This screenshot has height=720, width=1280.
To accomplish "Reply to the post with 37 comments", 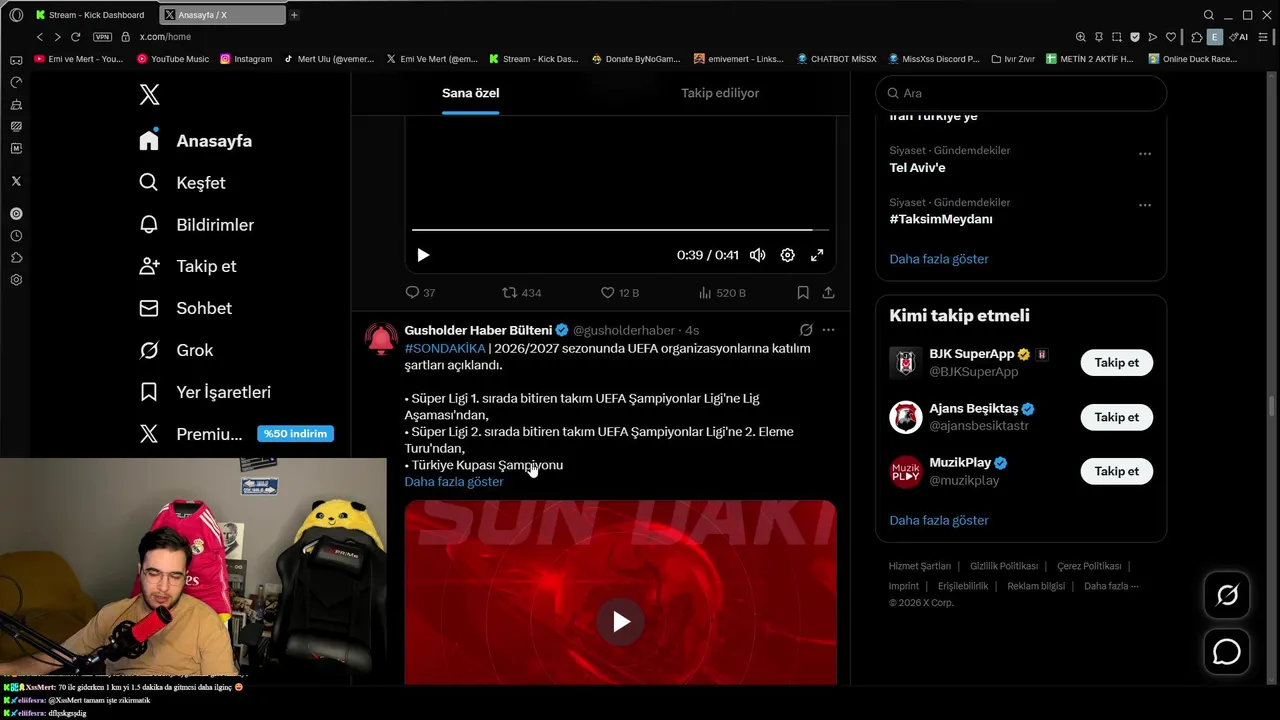I will coord(420,293).
